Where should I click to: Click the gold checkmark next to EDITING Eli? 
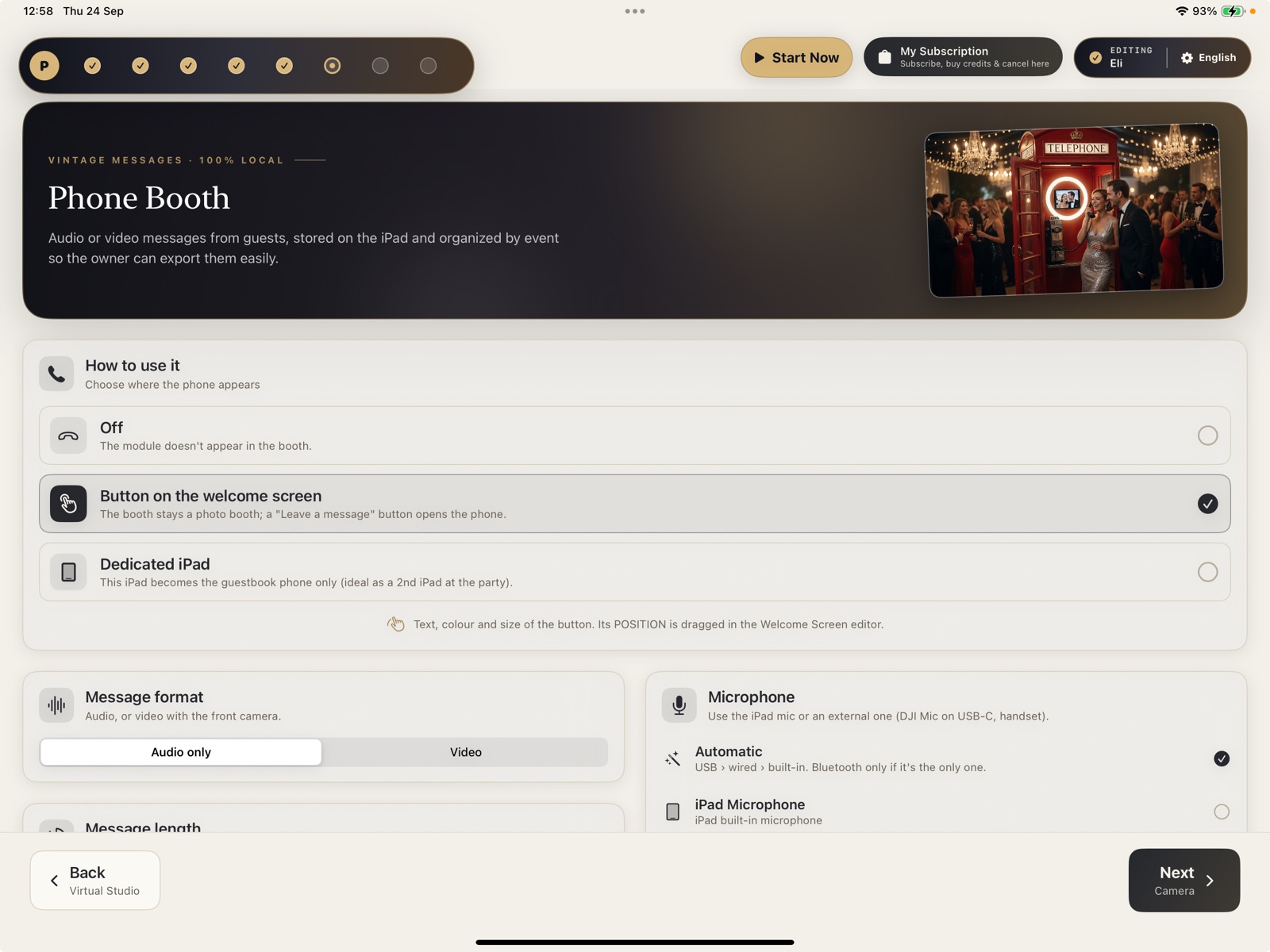coord(1095,58)
